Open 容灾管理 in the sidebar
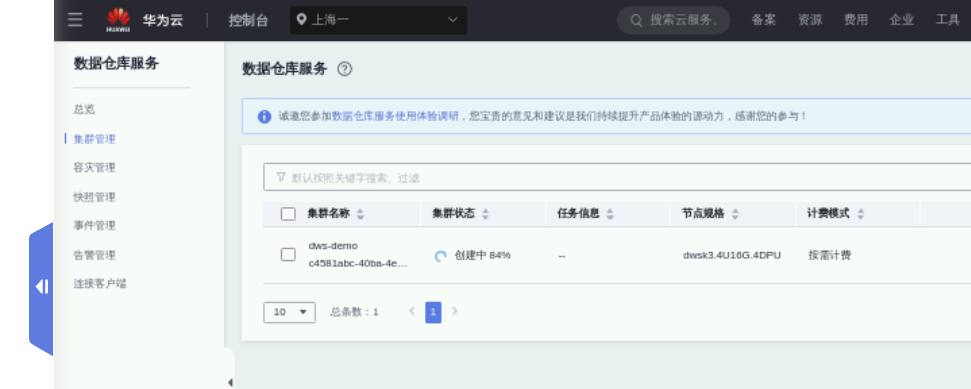 pyautogui.click(x=95, y=168)
